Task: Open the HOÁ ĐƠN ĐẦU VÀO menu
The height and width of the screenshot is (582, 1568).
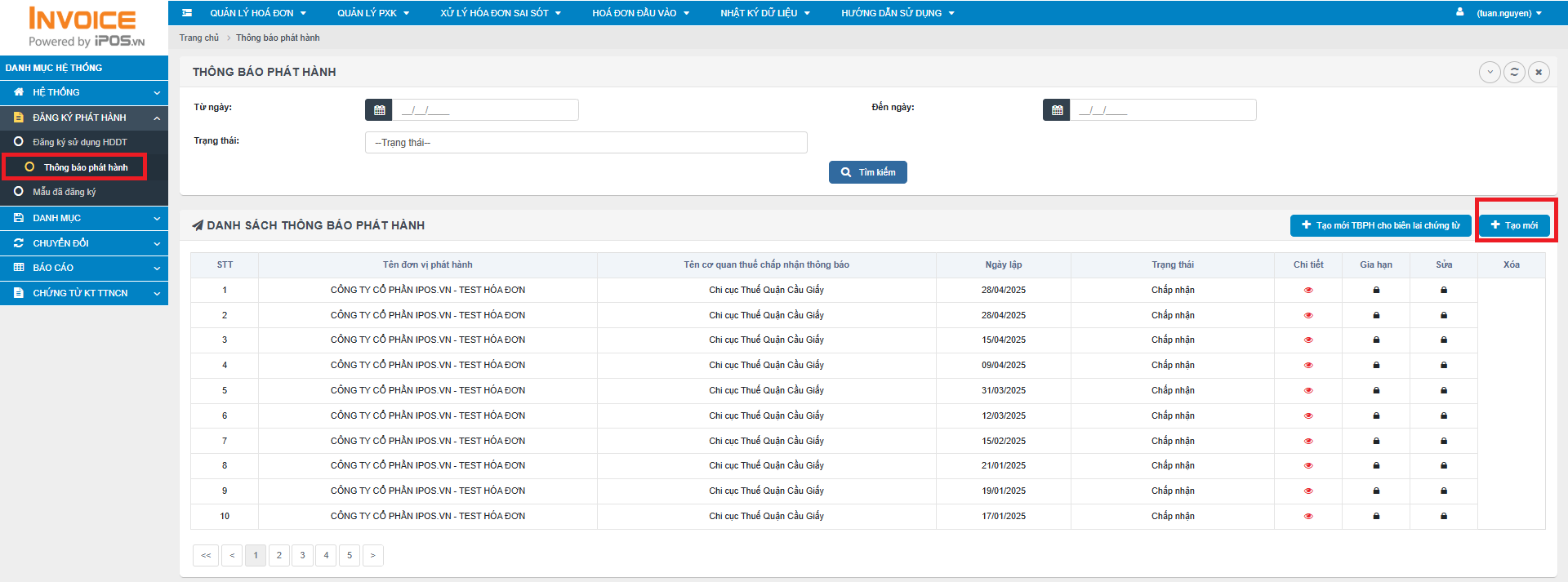Action: pyautogui.click(x=640, y=13)
